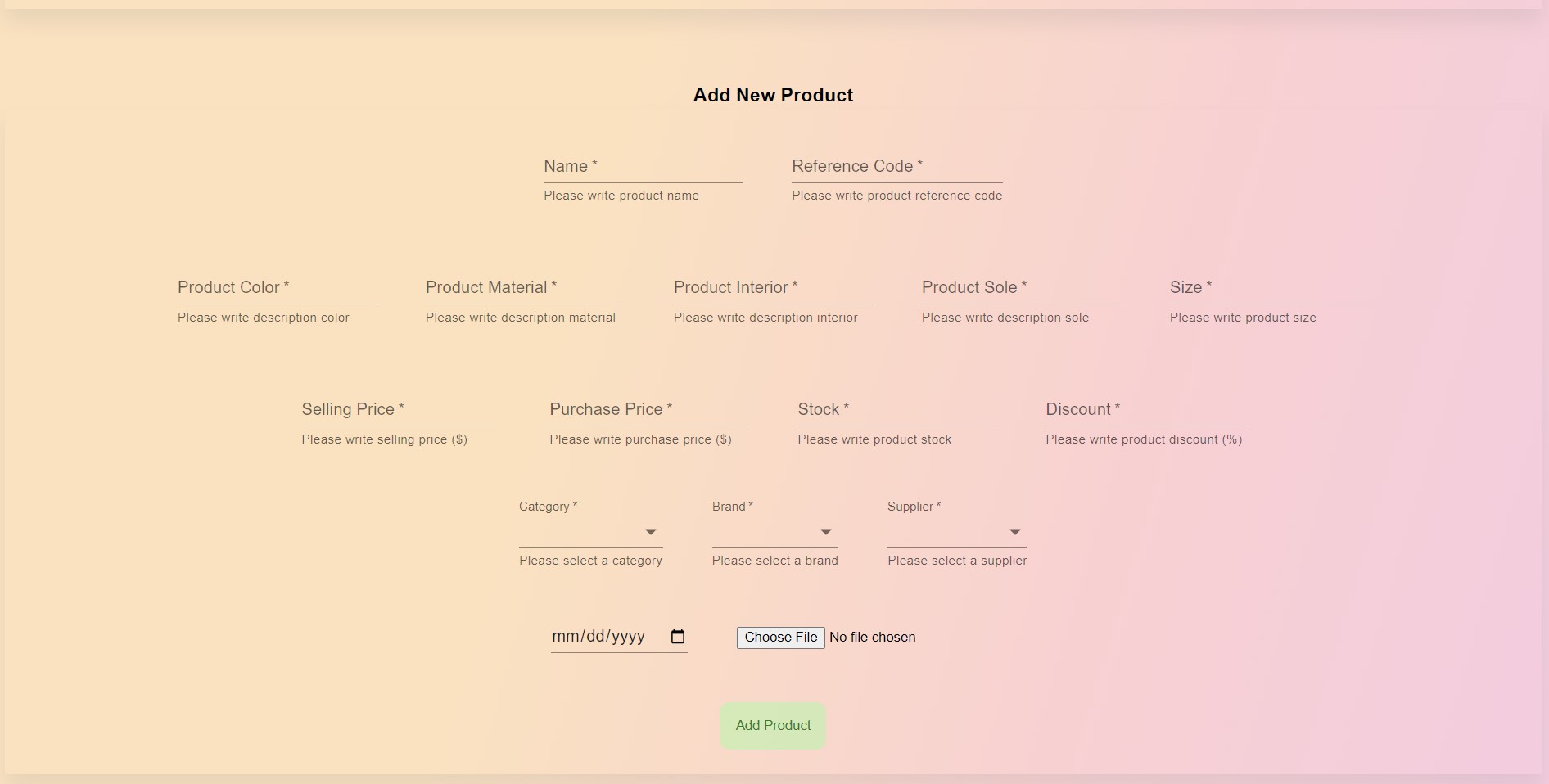Expand the Category selection list

[589, 532]
